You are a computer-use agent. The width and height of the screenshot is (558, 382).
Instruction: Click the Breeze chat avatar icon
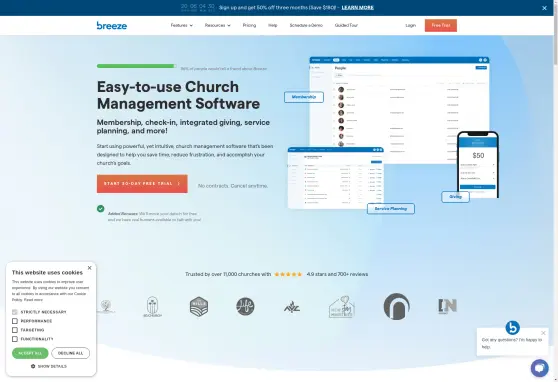pyautogui.click(x=512, y=328)
